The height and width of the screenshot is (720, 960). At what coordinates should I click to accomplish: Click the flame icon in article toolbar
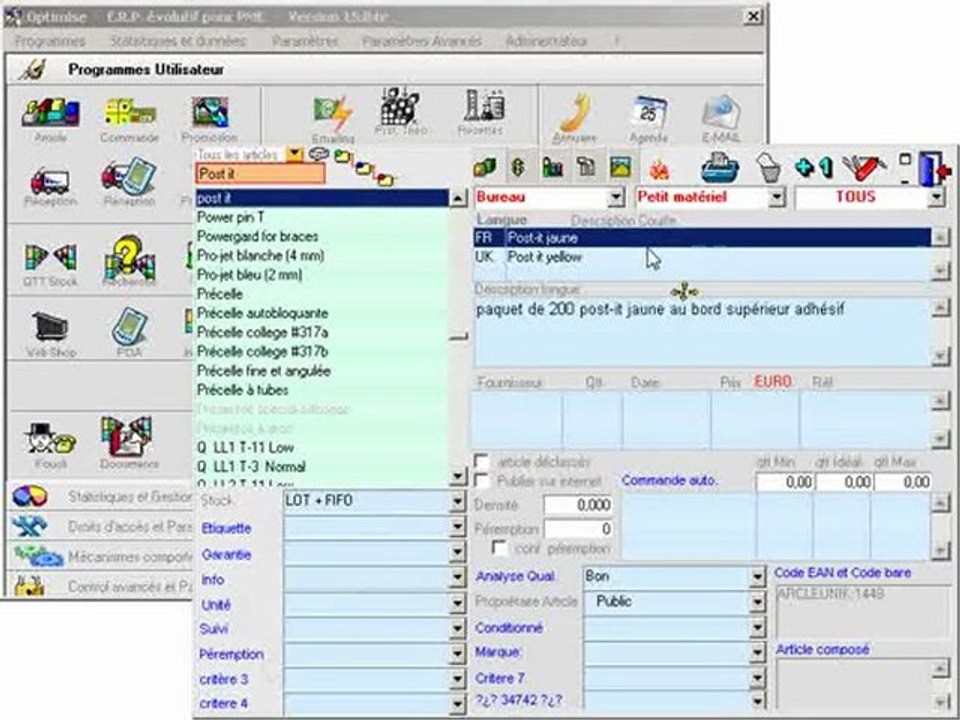[659, 170]
